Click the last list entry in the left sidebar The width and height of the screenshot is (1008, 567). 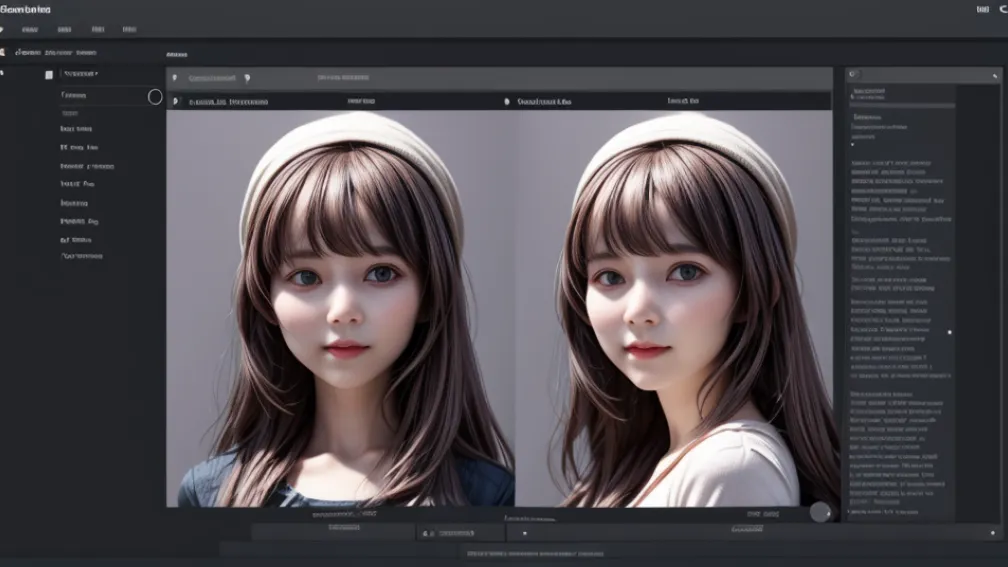(82, 256)
